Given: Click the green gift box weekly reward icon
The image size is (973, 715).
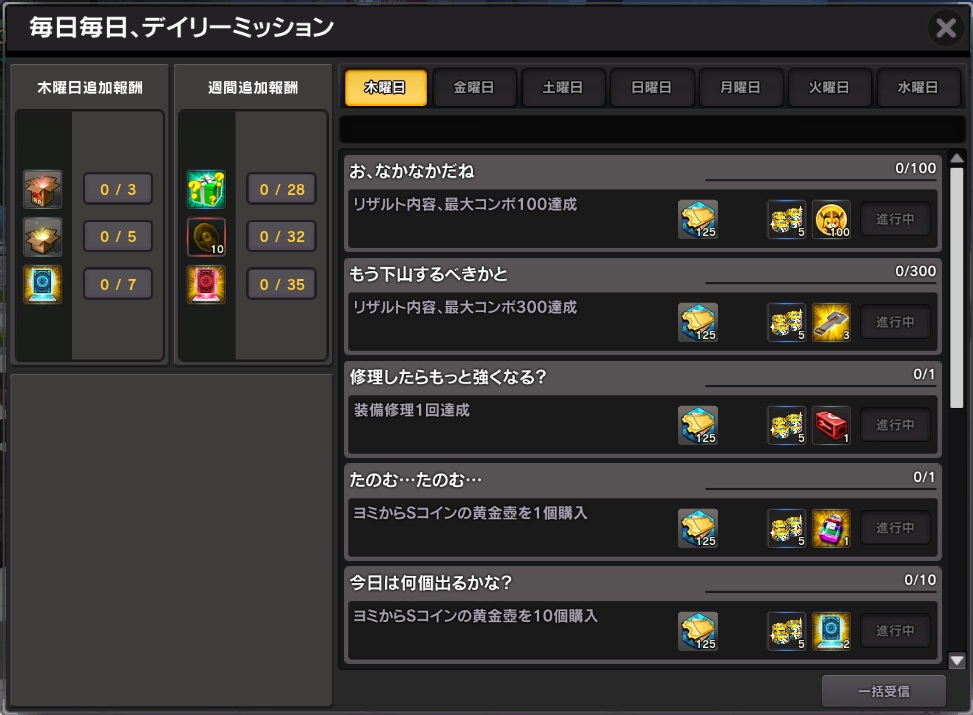Looking at the screenshot, I should coord(206,189).
